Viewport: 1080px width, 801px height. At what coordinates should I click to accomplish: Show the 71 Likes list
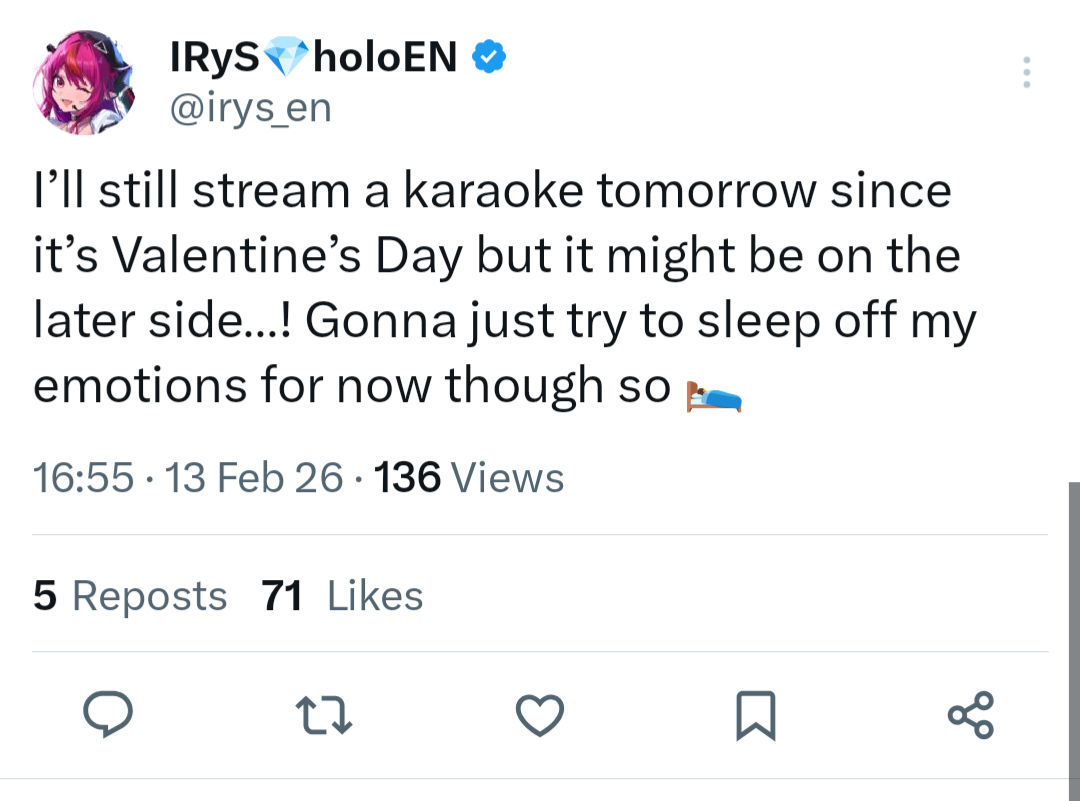coord(342,596)
